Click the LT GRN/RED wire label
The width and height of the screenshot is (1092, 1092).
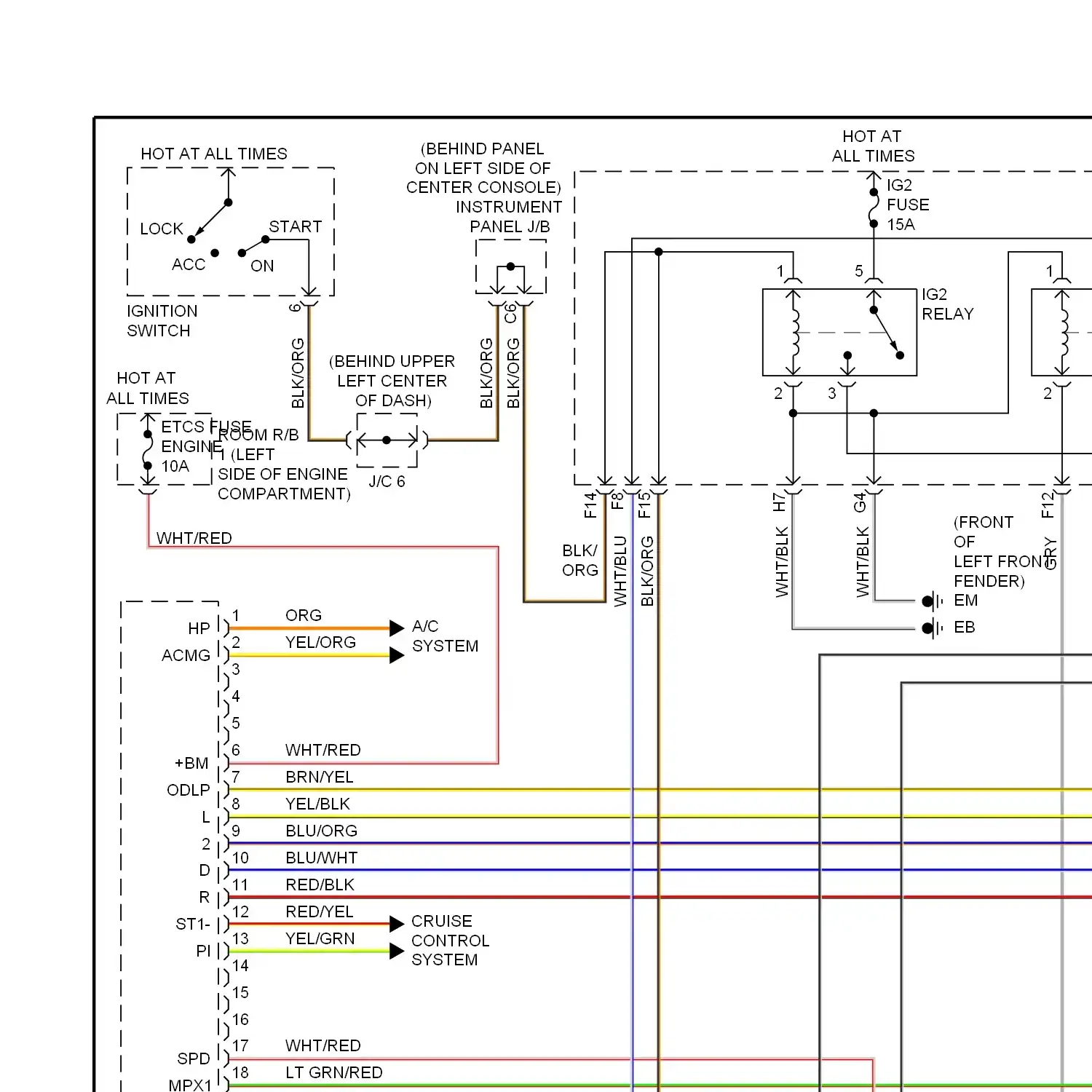pyautogui.click(x=333, y=1072)
